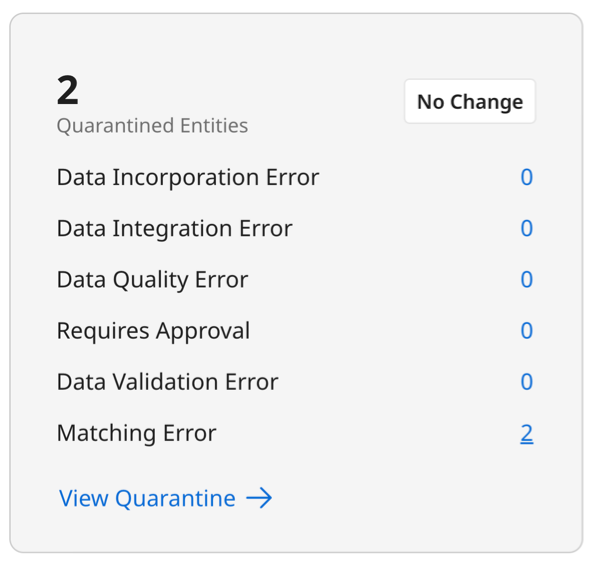Click the No Change status button
The image size is (600, 566).
coord(469,102)
